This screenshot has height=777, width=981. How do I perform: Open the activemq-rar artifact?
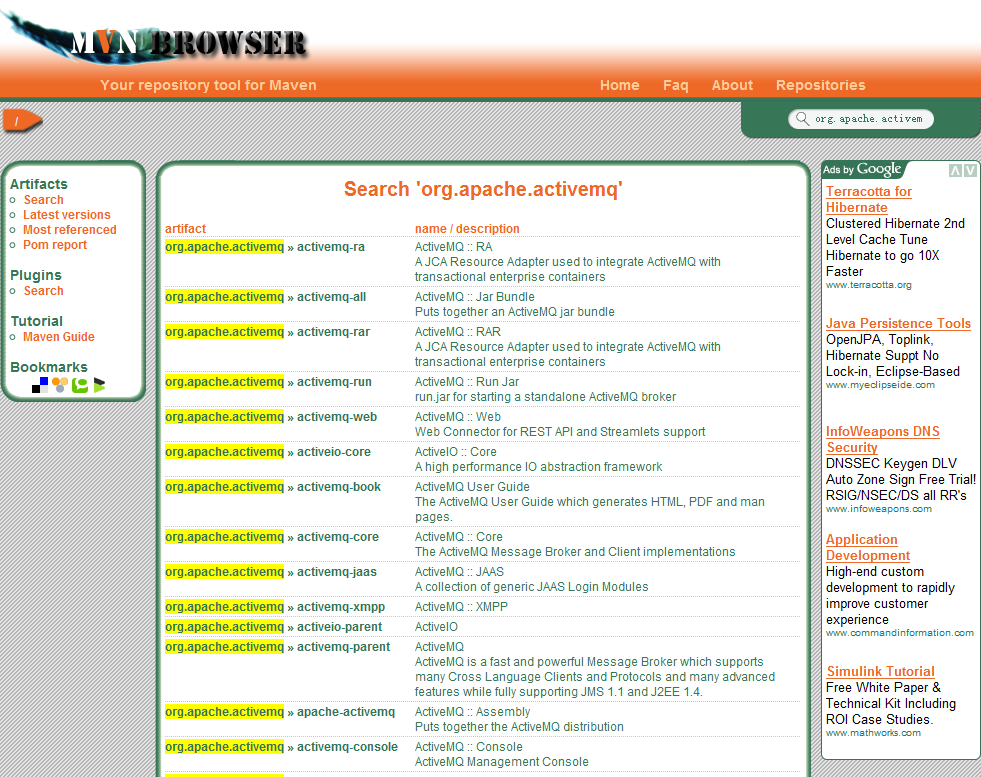(333, 332)
